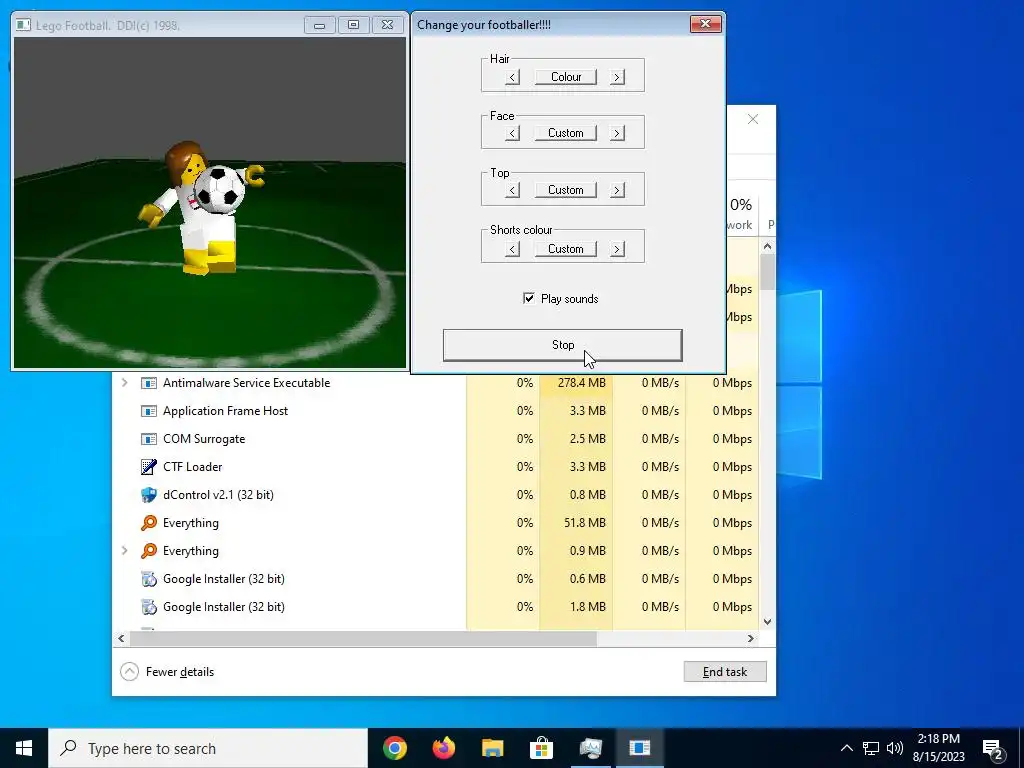Viewport: 1024px width, 768px height.
Task: Open Google Chrome from taskbar
Action: point(394,748)
